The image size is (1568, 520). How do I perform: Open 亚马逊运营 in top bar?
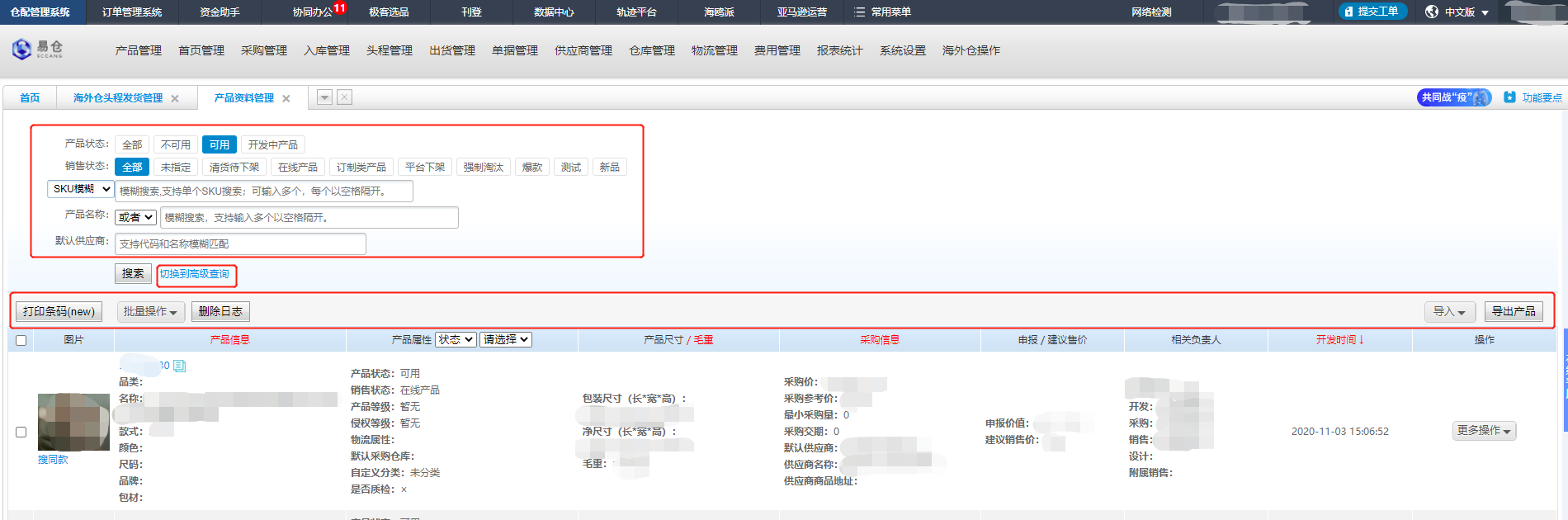pos(802,12)
